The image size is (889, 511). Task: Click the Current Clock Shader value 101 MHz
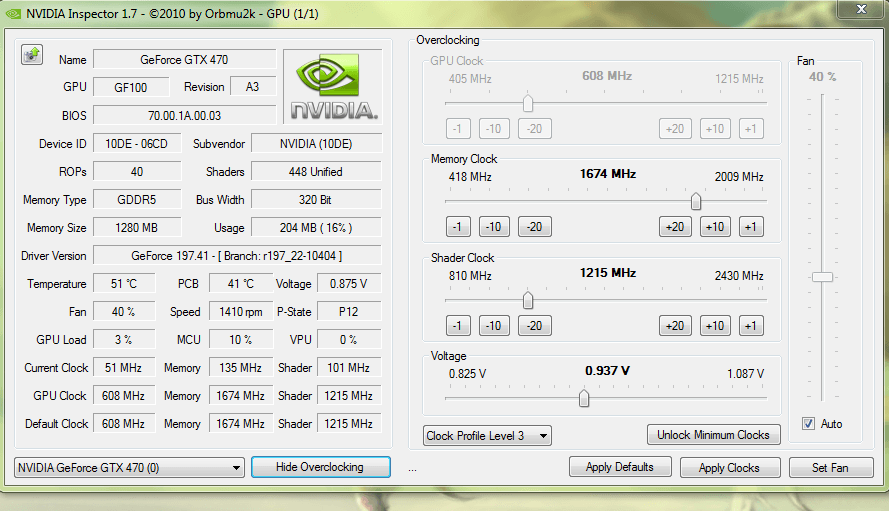pos(349,368)
